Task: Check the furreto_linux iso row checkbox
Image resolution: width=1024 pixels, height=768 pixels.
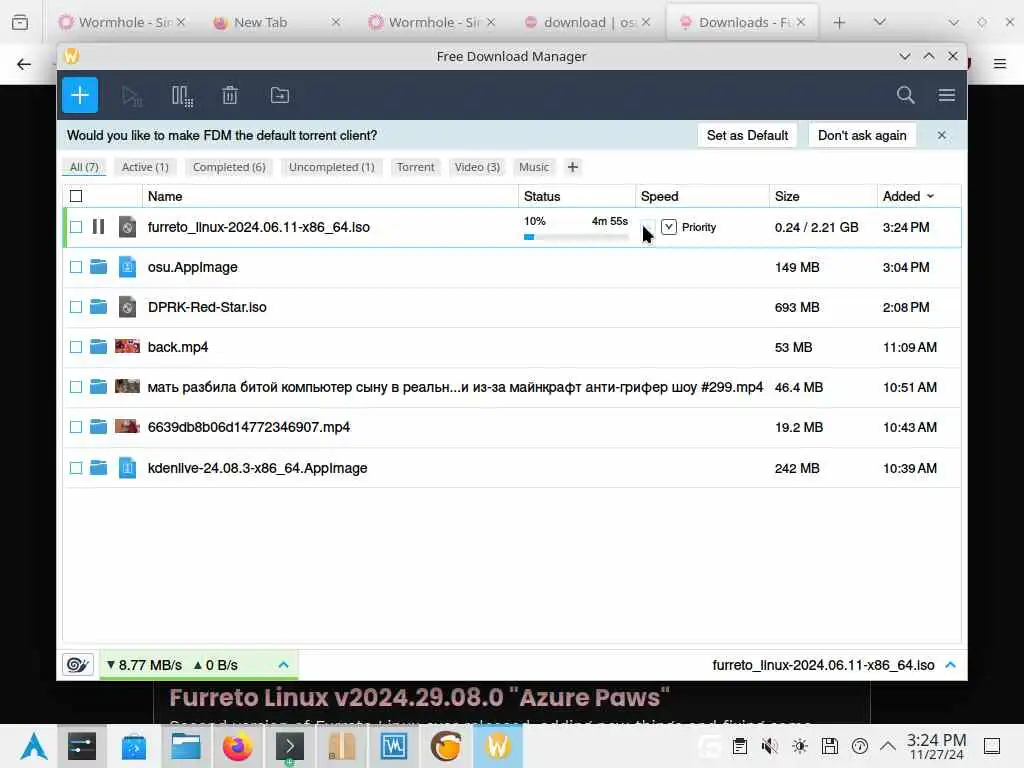Action: click(76, 227)
